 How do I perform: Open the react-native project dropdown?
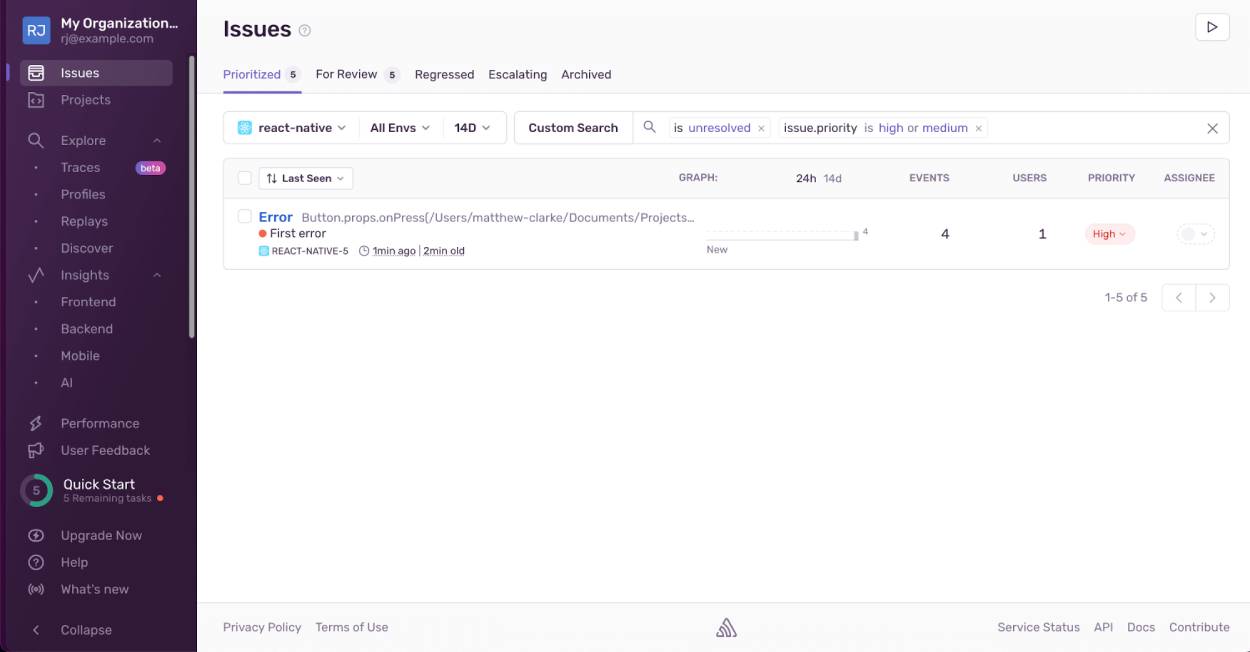point(291,128)
